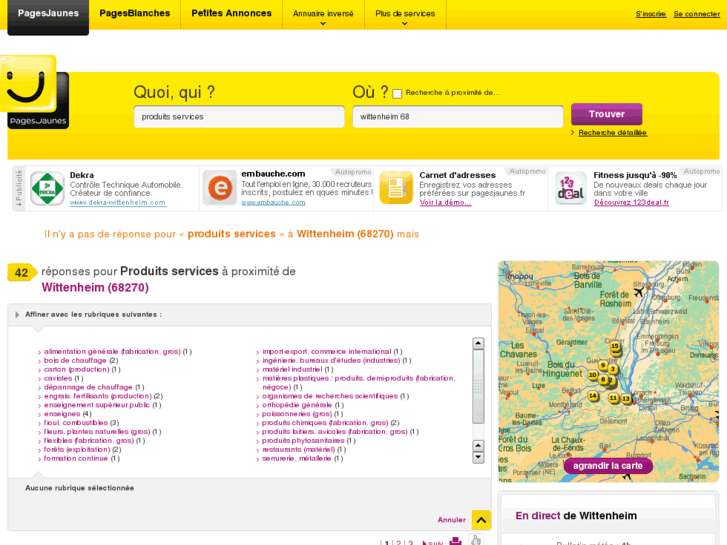The width and height of the screenshot is (727, 545).
Task: Filter by 'poissonneries (gros)' rubrique
Action: (297, 414)
